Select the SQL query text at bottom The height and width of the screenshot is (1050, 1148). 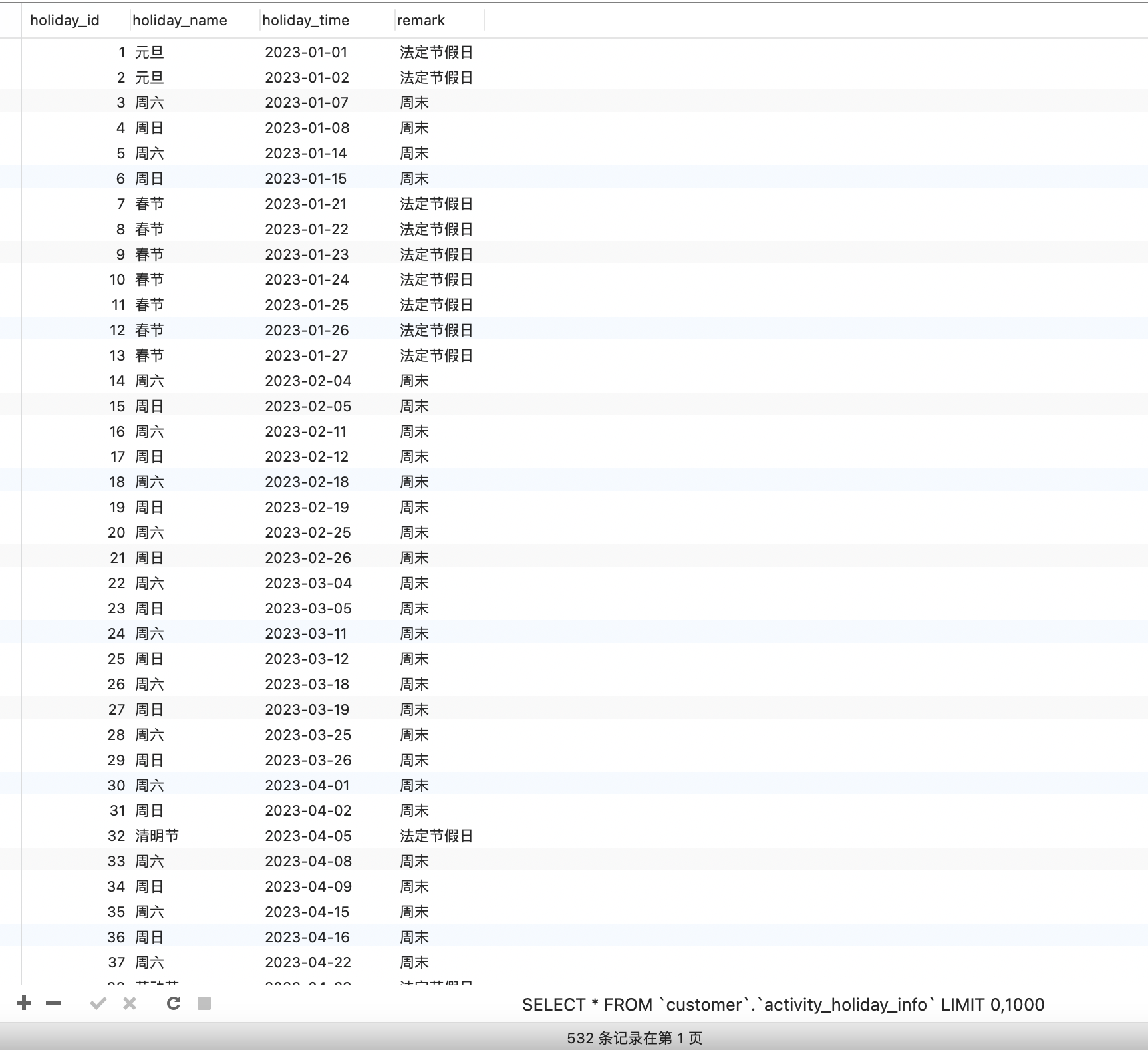pyautogui.click(x=783, y=1005)
